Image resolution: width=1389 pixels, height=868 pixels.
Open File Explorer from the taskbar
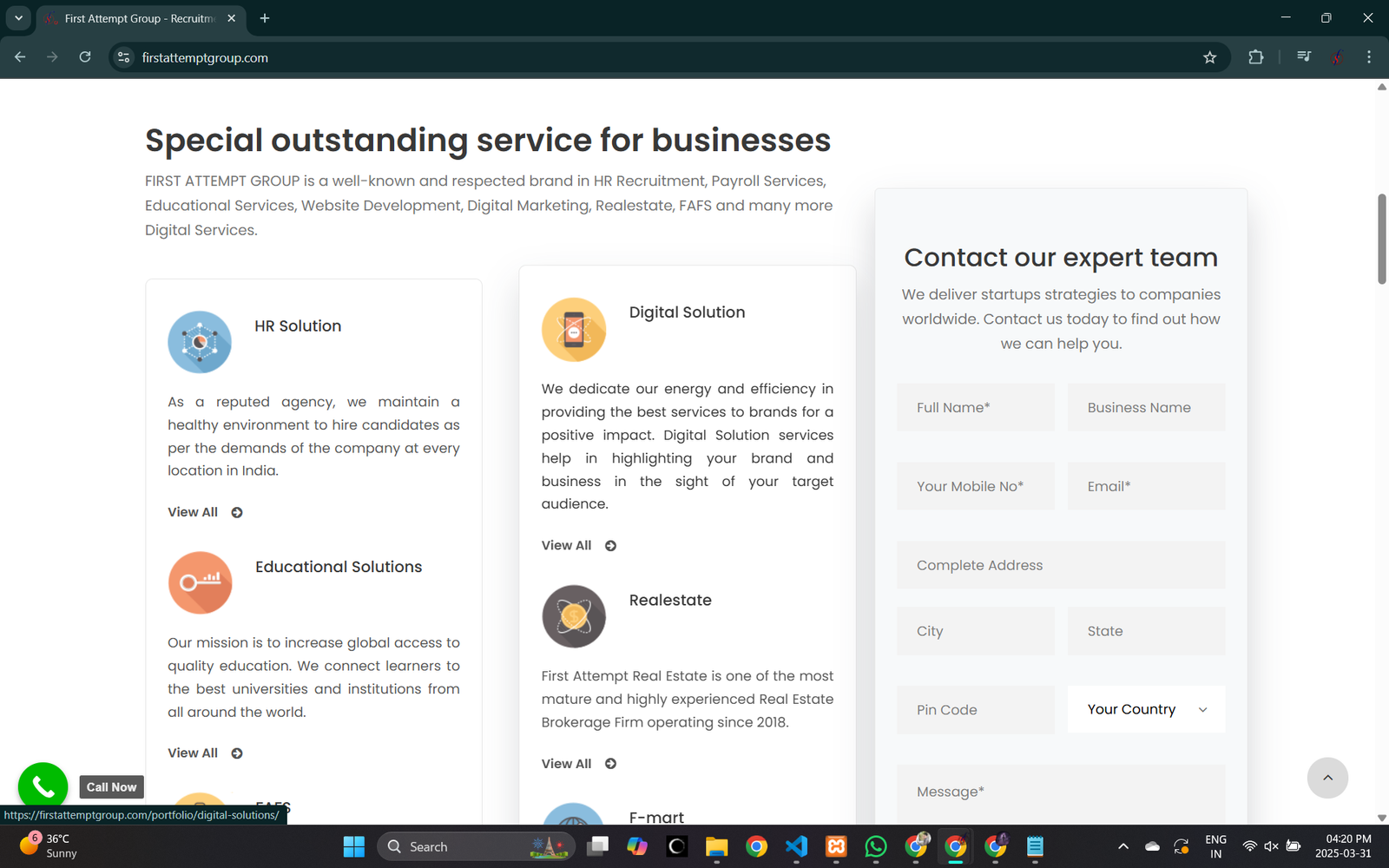pos(716,846)
